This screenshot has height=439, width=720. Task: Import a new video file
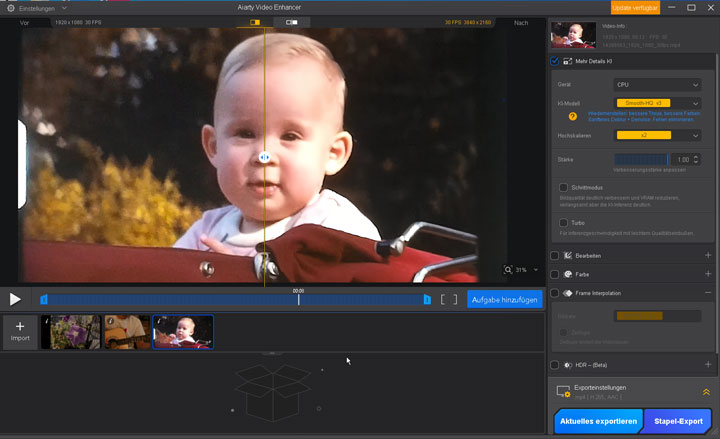point(20,332)
